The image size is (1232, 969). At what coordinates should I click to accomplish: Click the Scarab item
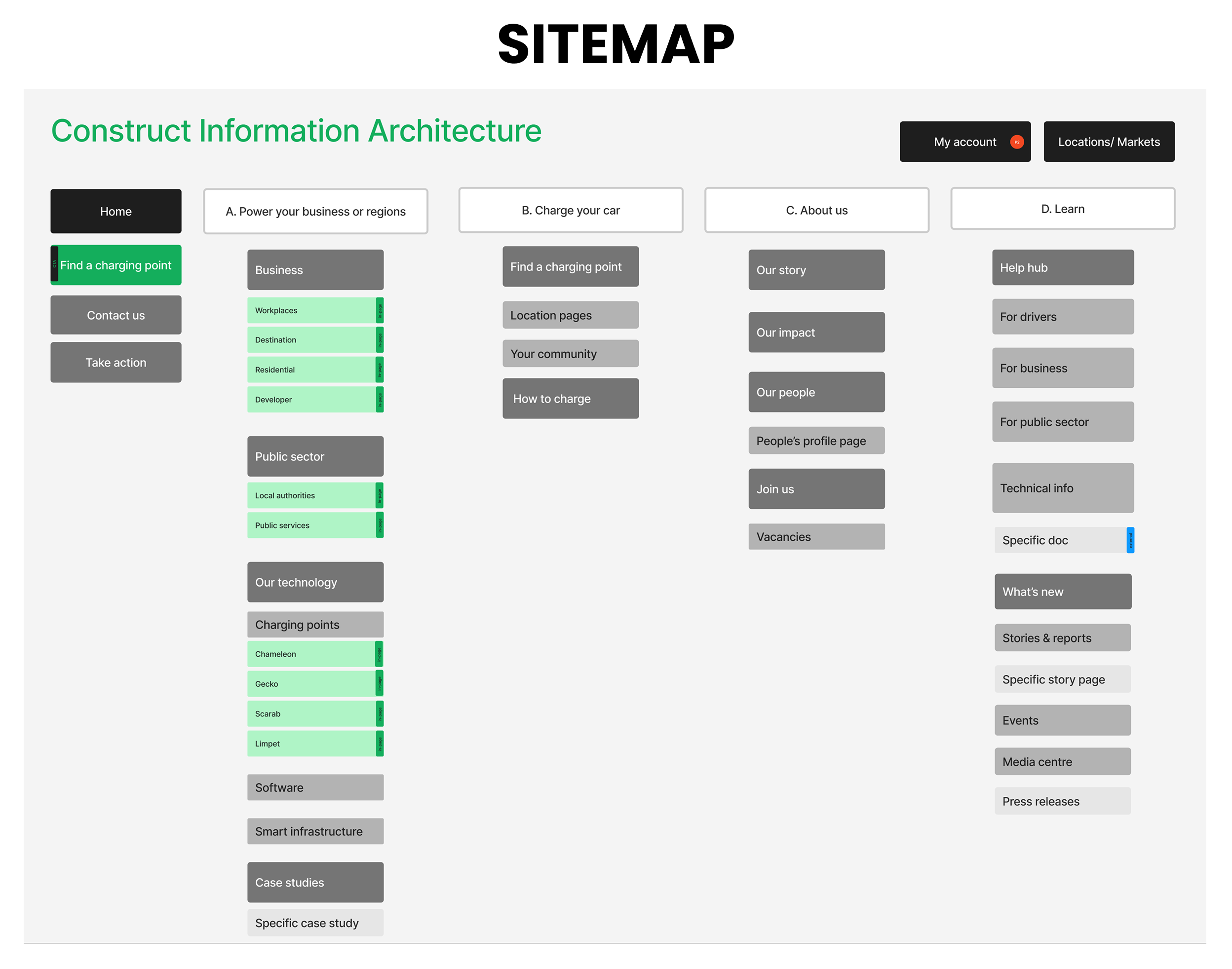tap(315, 714)
